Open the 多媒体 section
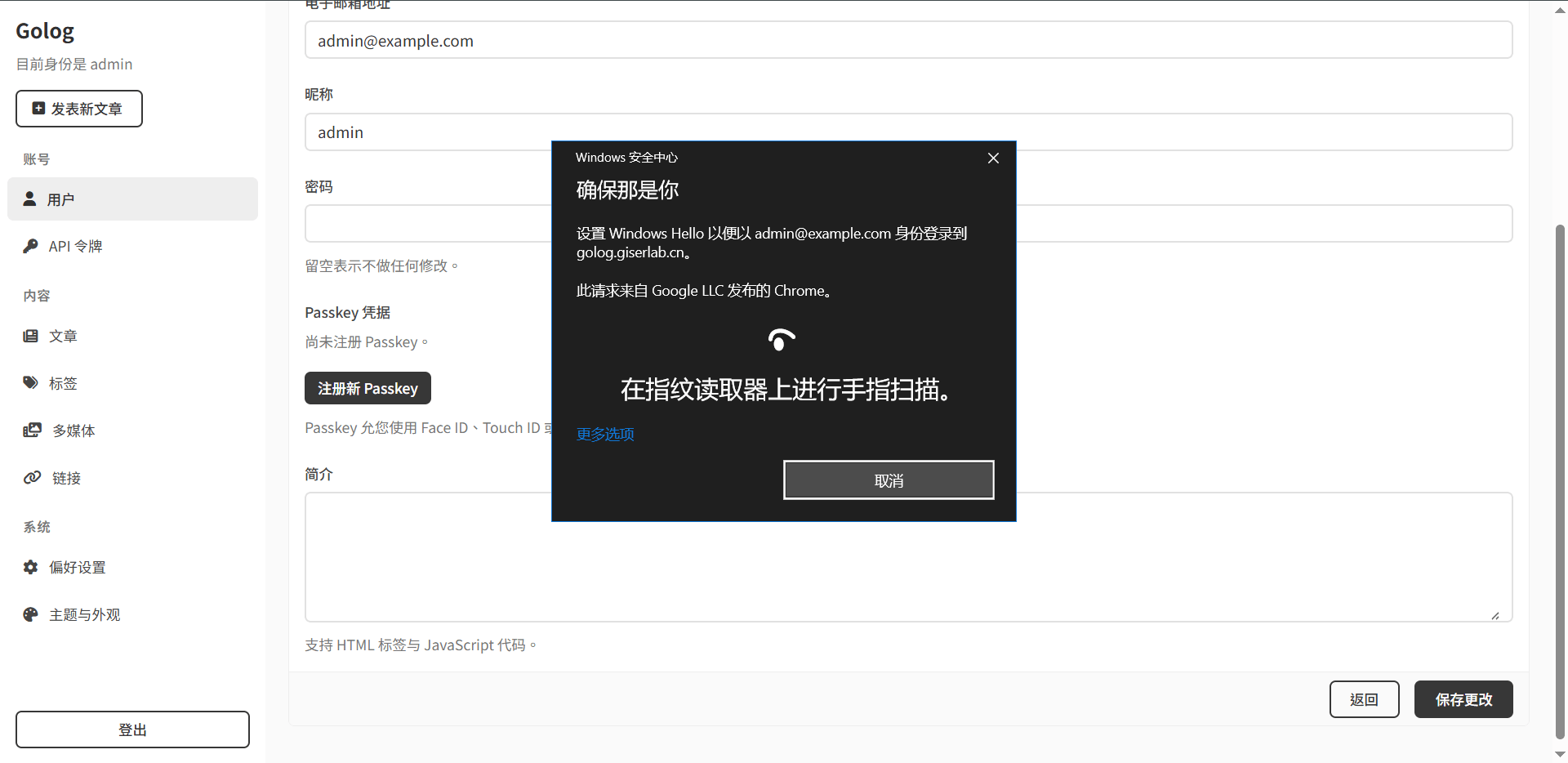The width and height of the screenshot is (1568, 763). tap(132, 431)
